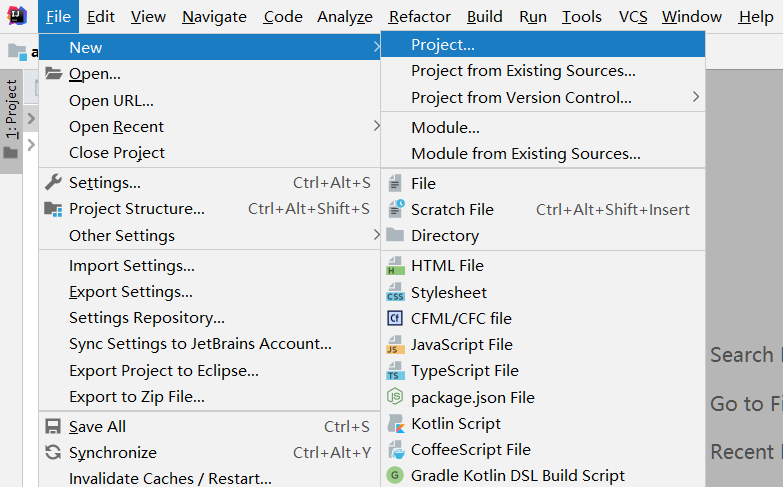Open the Refactor menu
The width and height of the screenshot is (783, 487).
(x=420, y=17)
